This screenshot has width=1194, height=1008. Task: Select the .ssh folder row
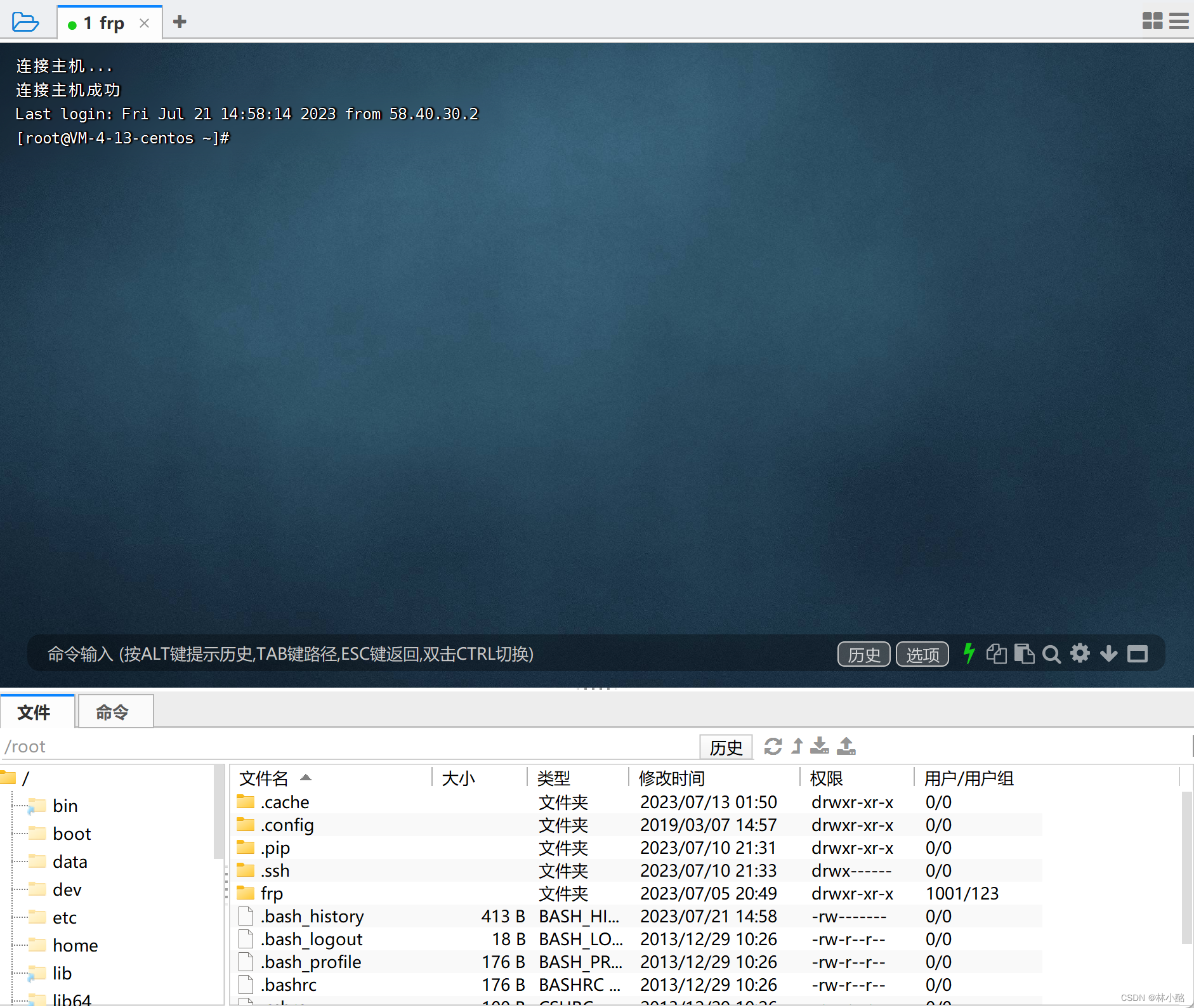[638, 870]
